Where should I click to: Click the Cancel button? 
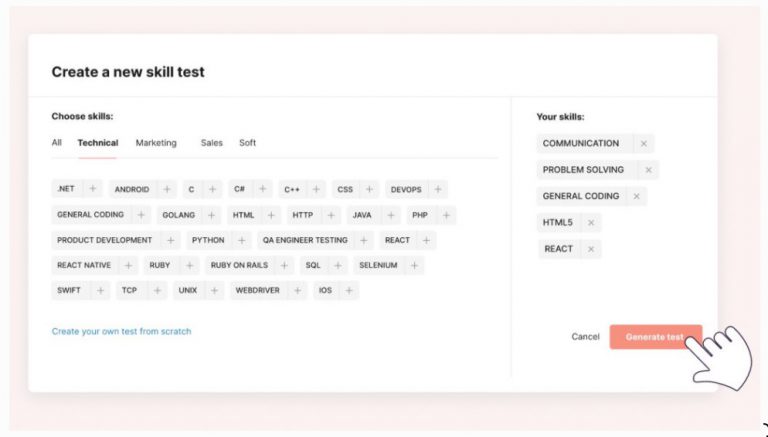tap(585, 337)
